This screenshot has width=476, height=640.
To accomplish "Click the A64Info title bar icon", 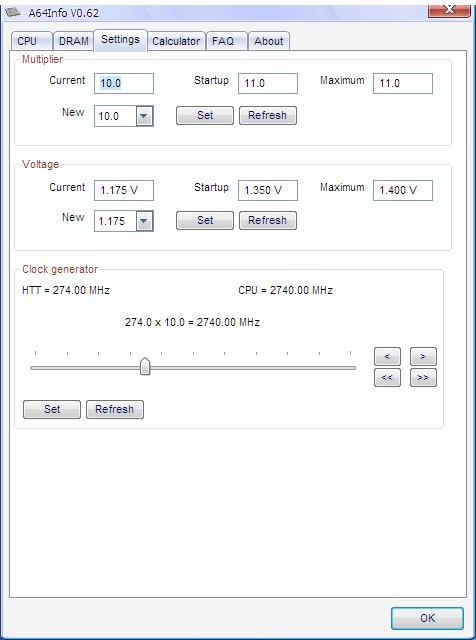I will 12,12.
